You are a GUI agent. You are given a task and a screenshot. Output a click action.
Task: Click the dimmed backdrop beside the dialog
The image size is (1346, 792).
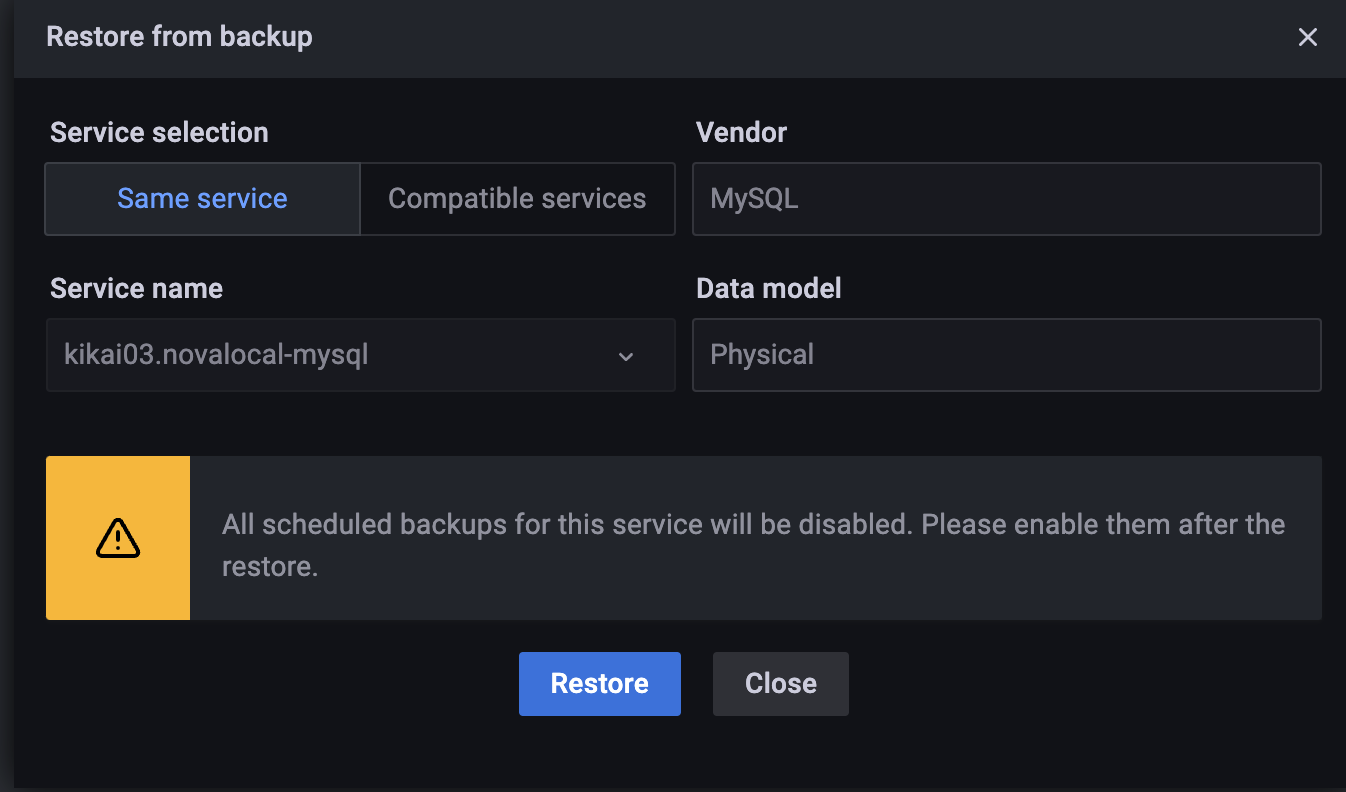click(x=6, y=400)
